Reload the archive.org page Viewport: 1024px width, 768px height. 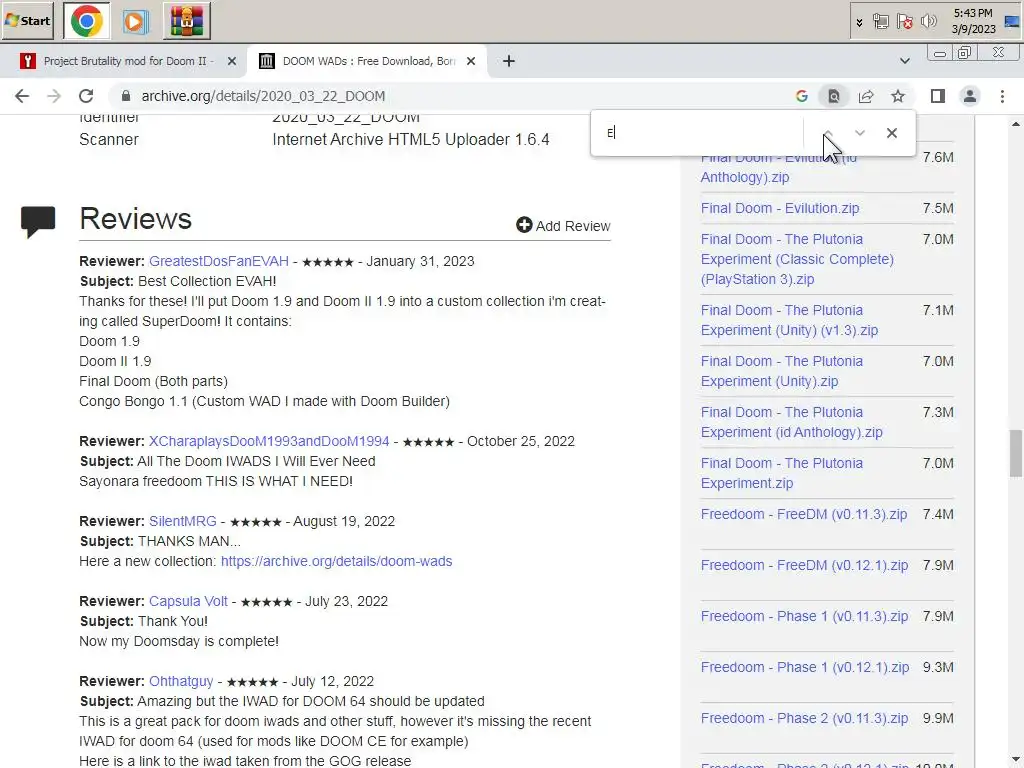tap(86, 96)
